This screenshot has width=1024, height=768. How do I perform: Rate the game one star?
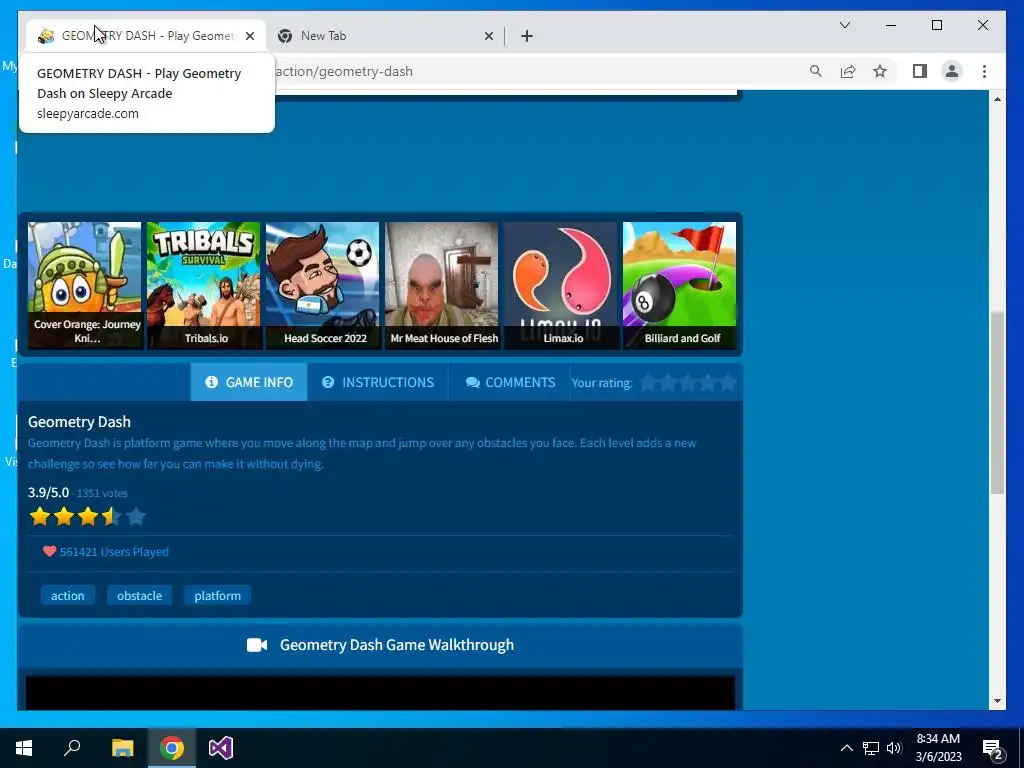tap(648, 383)
